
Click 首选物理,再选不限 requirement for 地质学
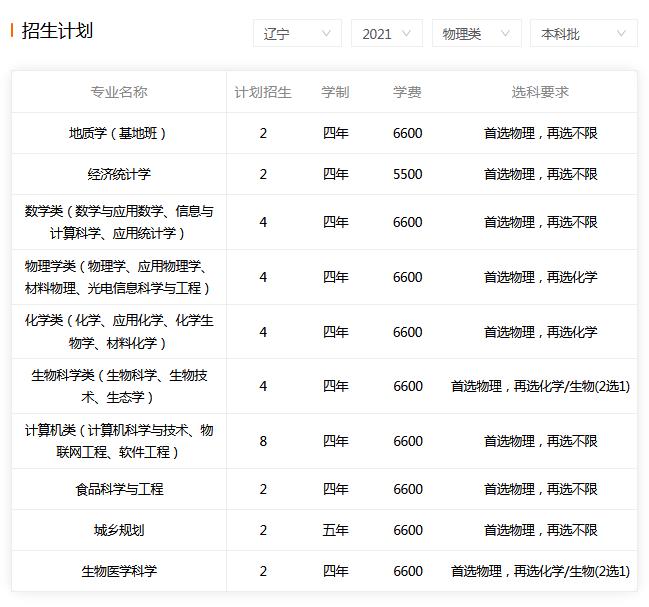(x=541, y=133)
